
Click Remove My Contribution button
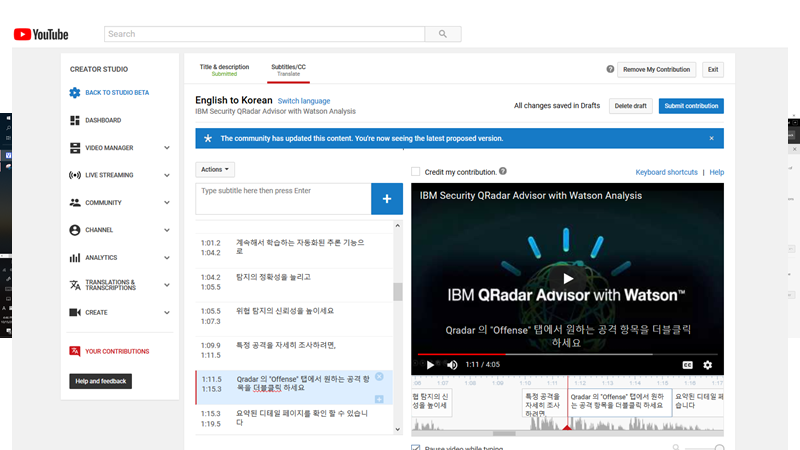coord(656,69)
